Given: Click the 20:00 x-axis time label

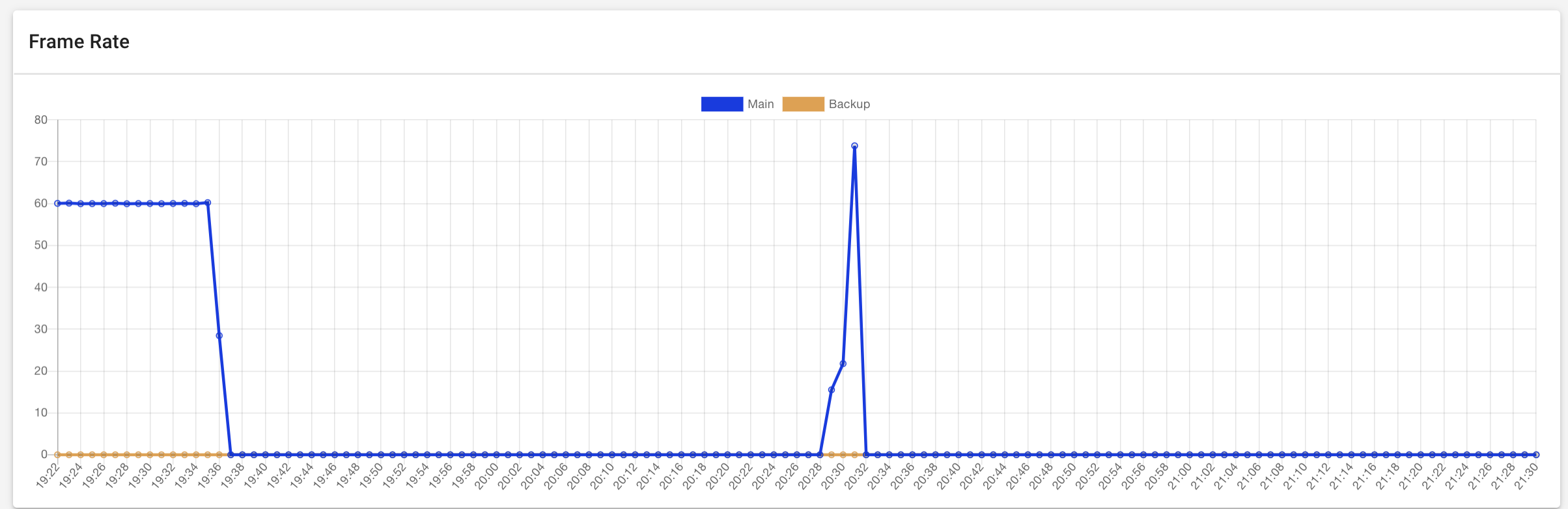Looking at the screenshot, I should point(488,476).
